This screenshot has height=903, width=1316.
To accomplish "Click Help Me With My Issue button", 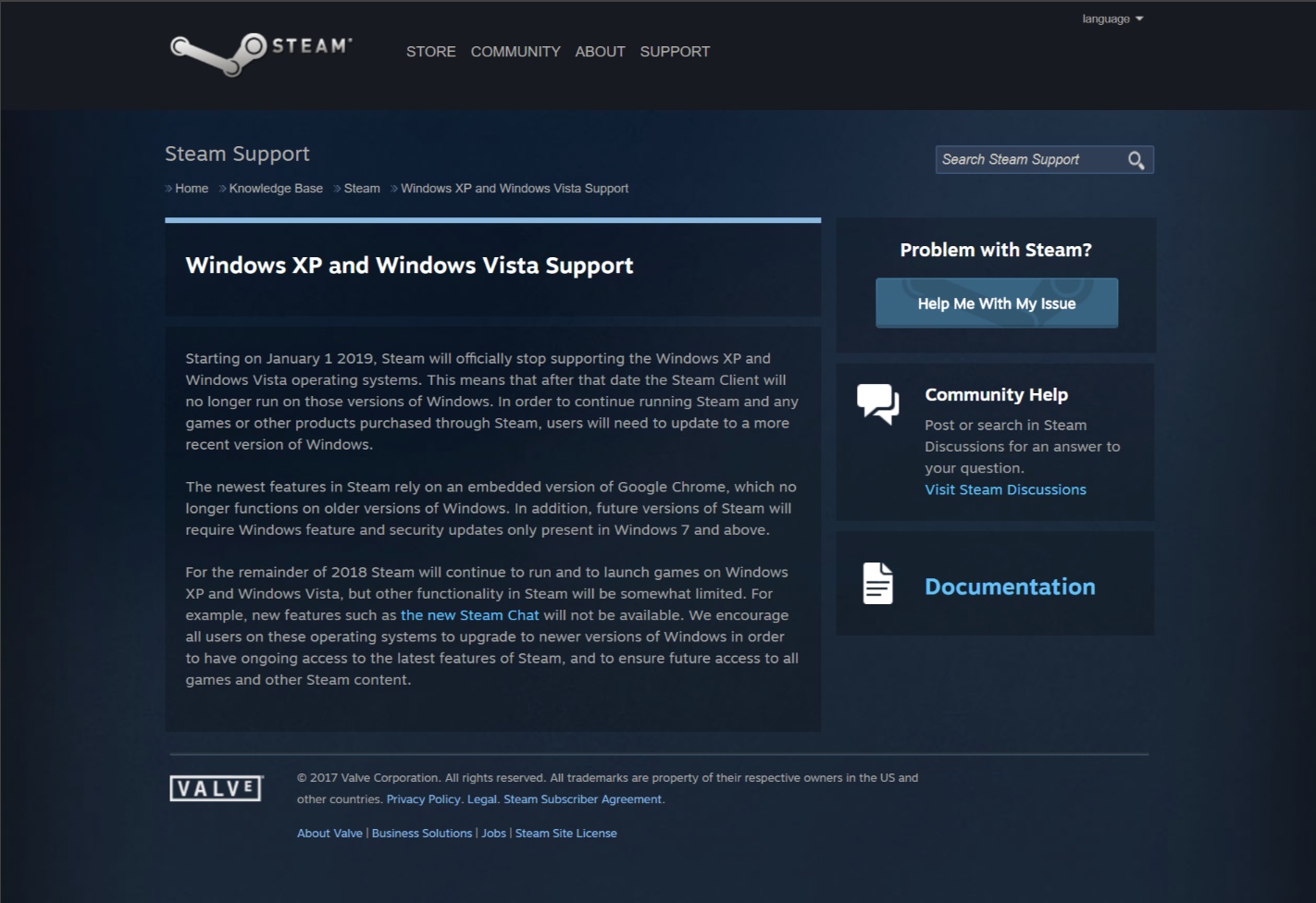I will pos(997,303).
